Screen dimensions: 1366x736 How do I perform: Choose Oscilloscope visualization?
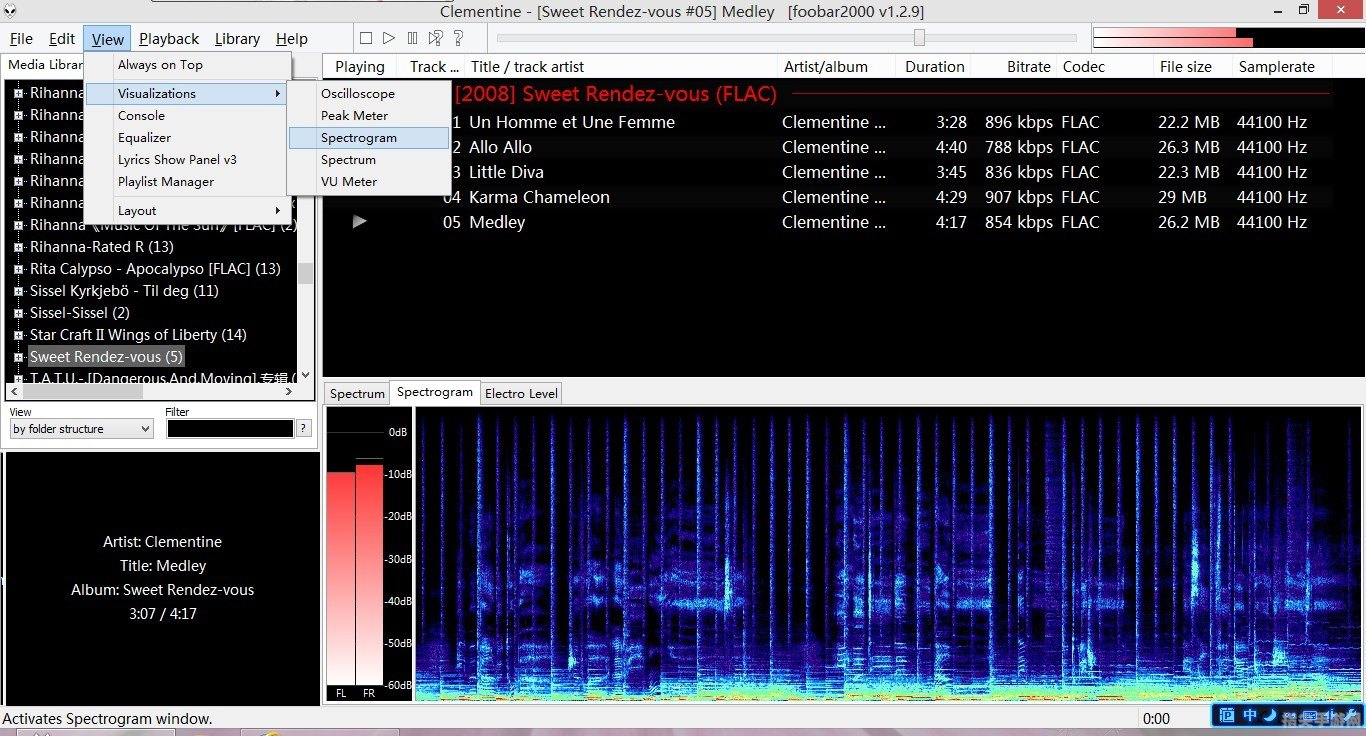(369, 93)
